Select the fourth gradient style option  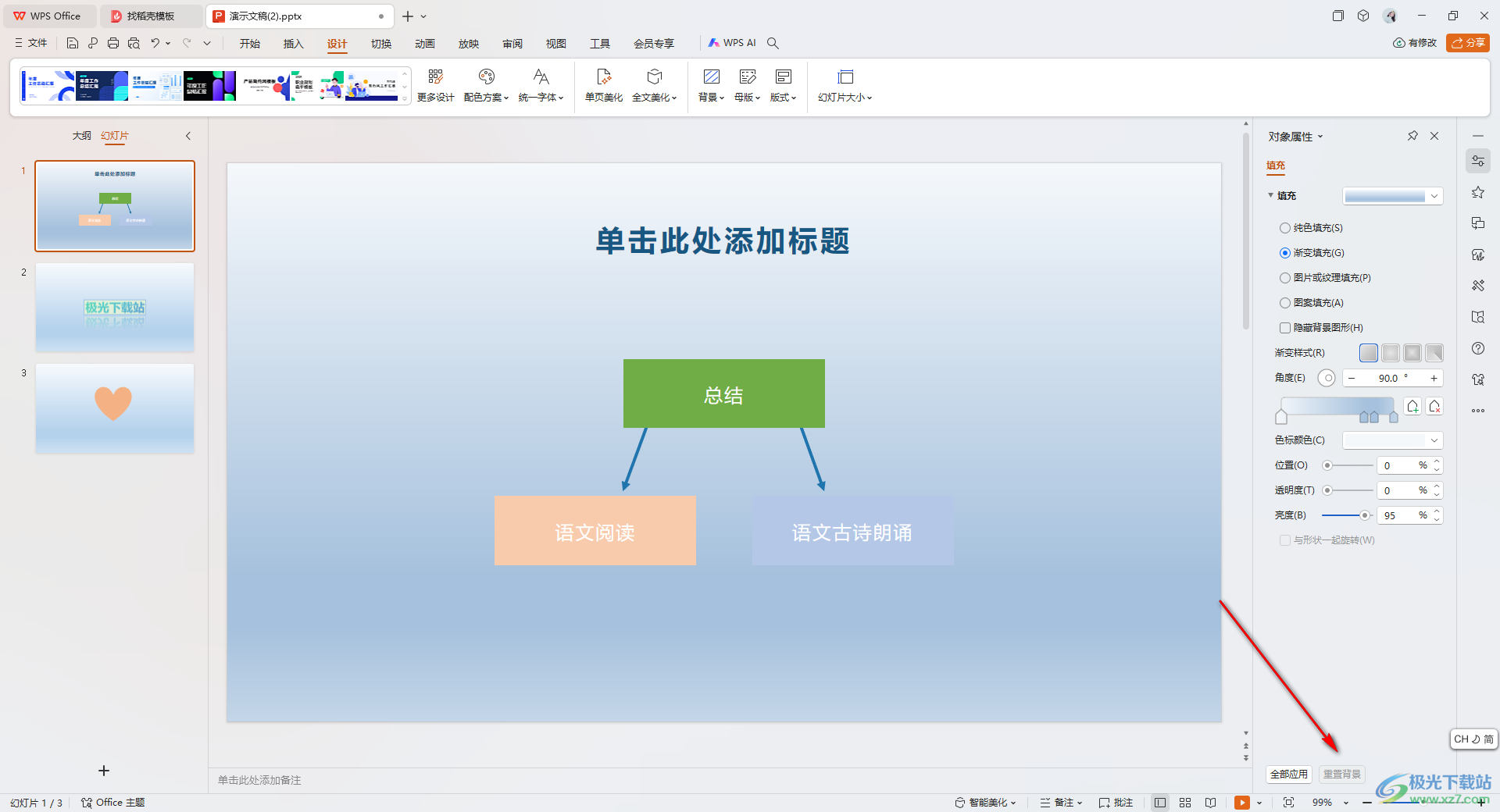[1434, 353]
